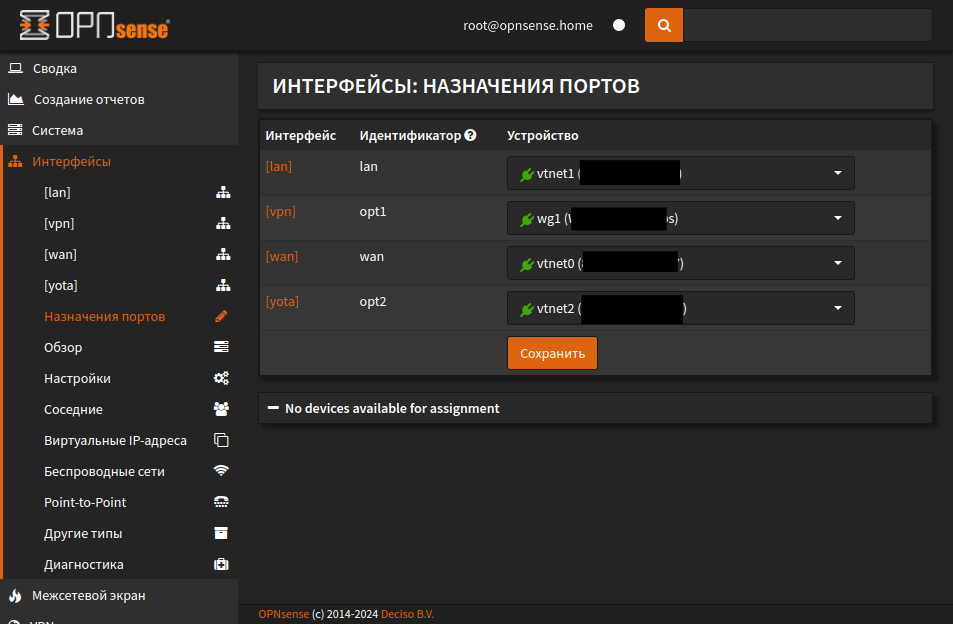Click the copy icon beside Виртуальные IP-адреса

pos(221,440)
